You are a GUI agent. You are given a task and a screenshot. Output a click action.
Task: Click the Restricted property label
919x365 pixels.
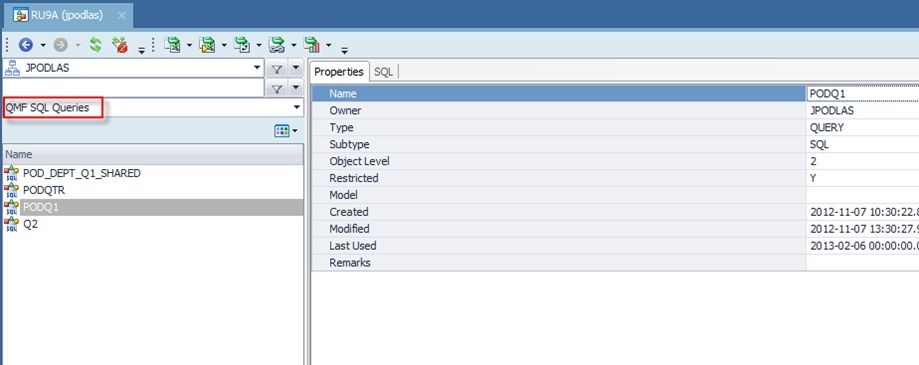[x=354, y=178]
